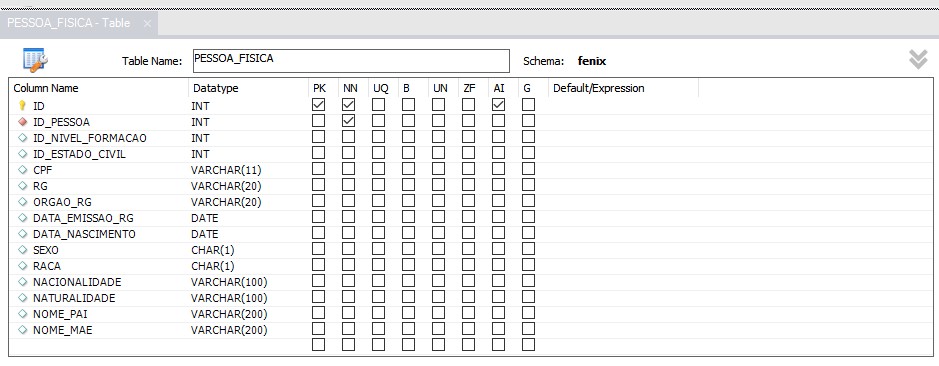Open the DATE datatype cell for DATA_EMISSAO_RG
The height and width of the screenshot is (366, 939).
pos(205,218)
